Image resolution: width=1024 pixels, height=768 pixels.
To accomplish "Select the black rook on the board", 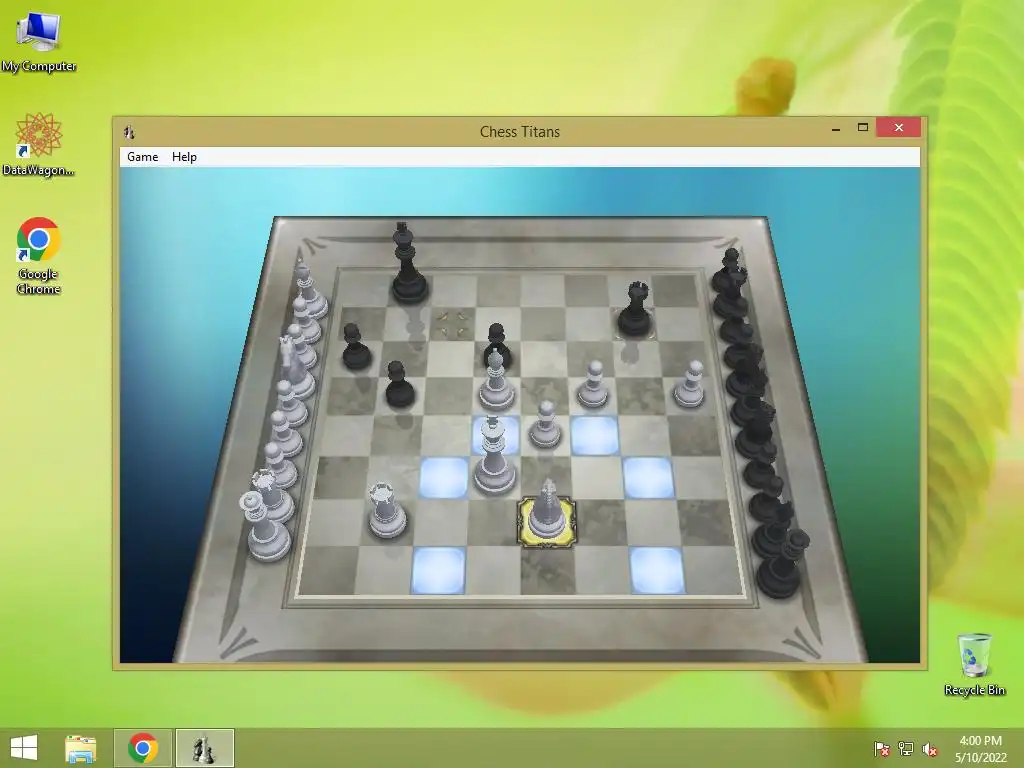I will click(635, 310).
